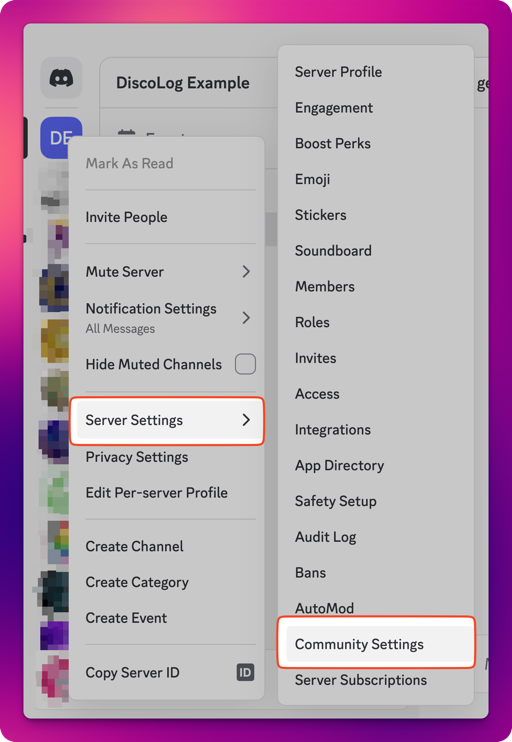
Task: Open Roles in the submenu
Action: click(x=376, y=322)
